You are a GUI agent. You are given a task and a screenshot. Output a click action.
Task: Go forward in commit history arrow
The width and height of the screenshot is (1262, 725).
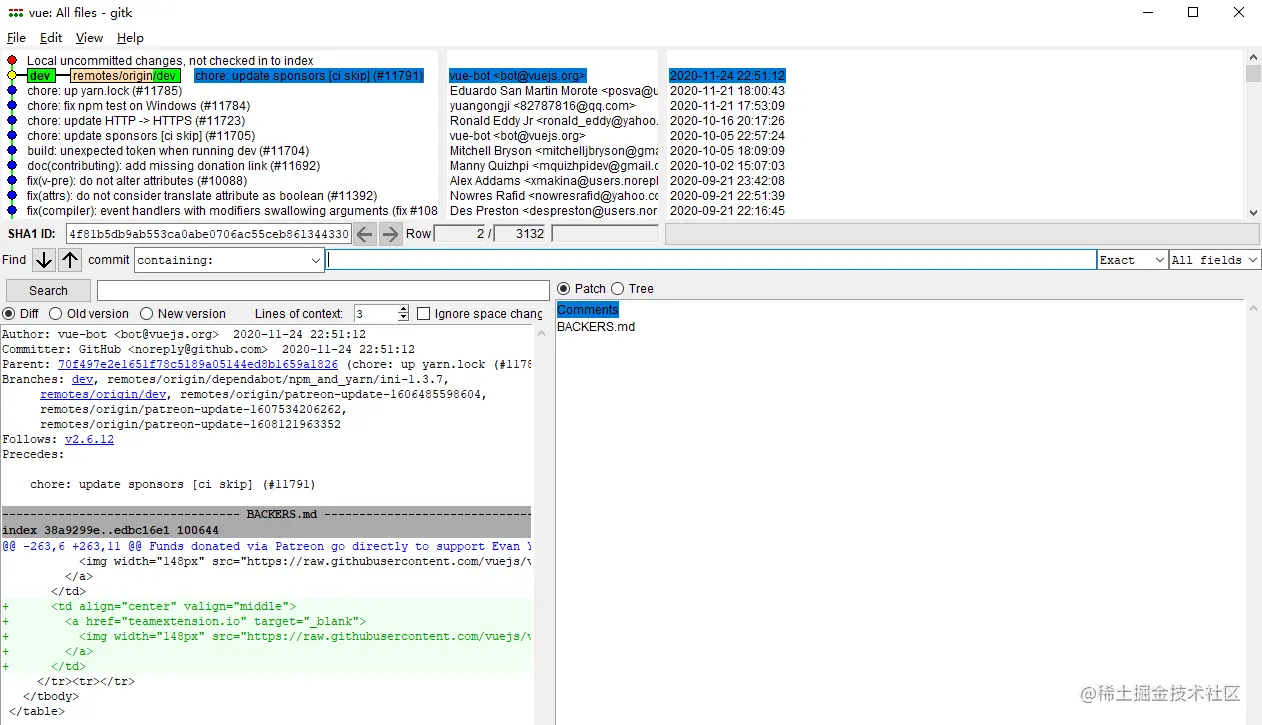pyautogui.click(x=390, y=234)
